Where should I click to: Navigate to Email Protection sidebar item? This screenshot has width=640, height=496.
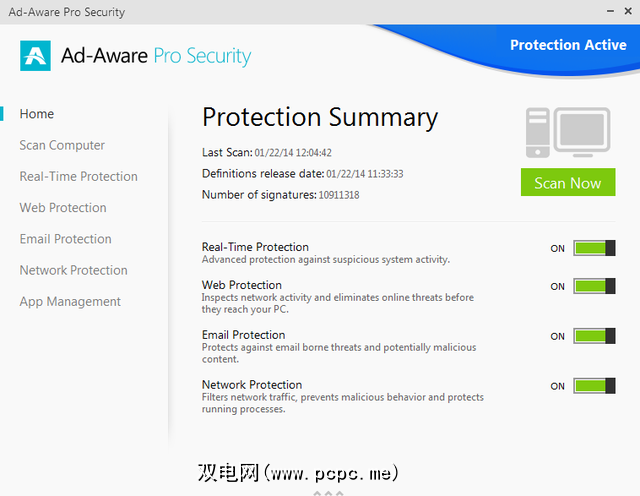click(x=65, y=239)
